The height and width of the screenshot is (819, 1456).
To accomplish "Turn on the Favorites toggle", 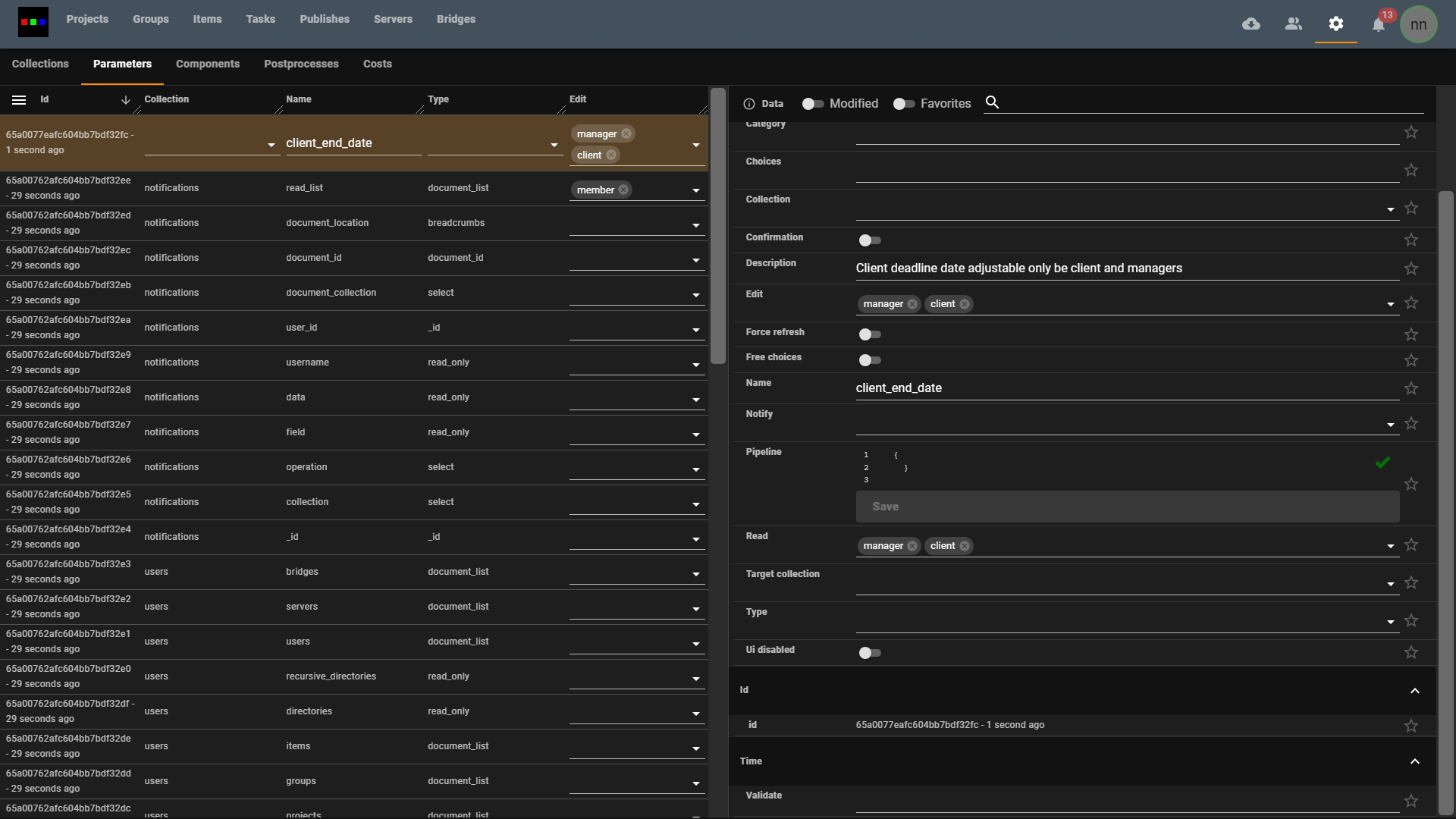I will (904, 104).
